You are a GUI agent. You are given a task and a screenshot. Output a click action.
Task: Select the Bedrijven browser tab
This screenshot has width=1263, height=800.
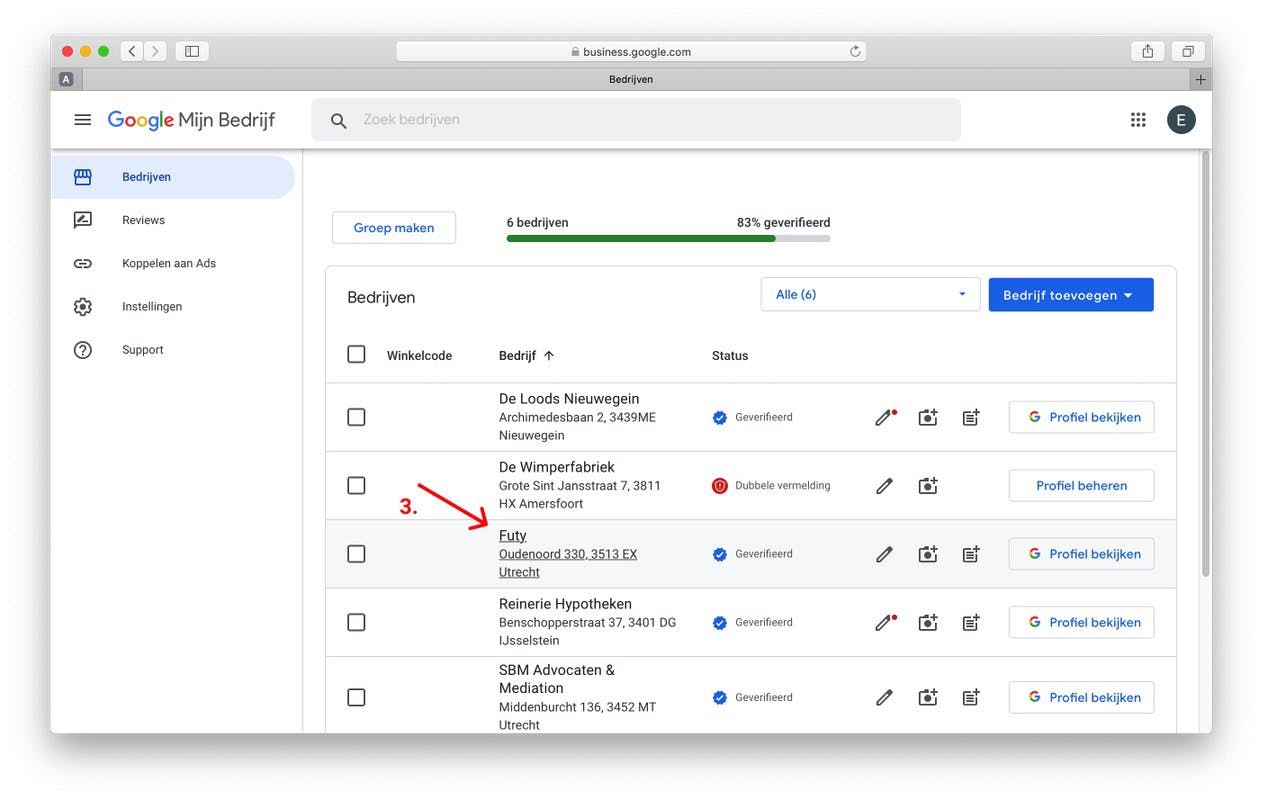pos(631,79)
